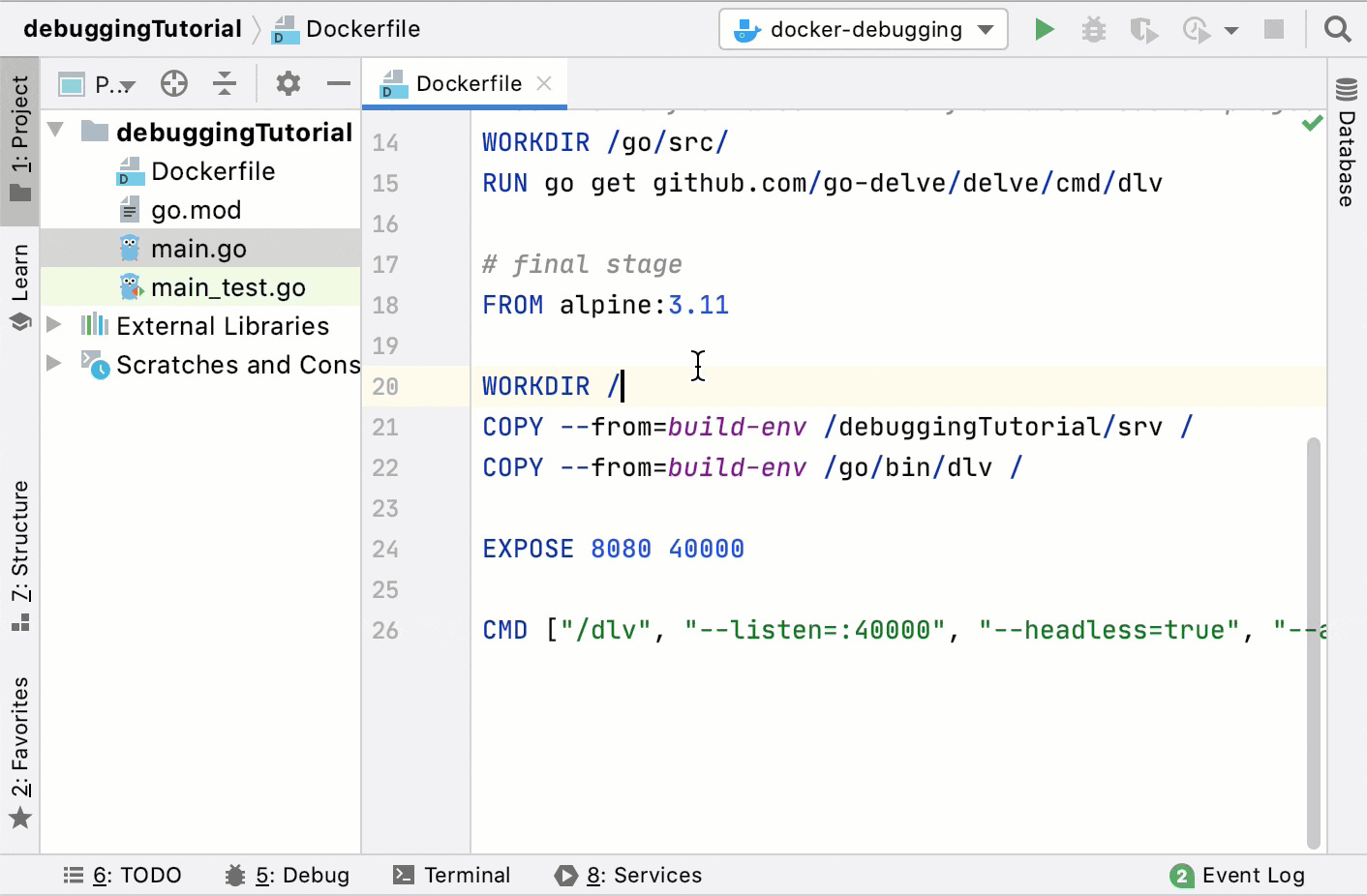Collapse all nodes in Project view

pos(224,83)
